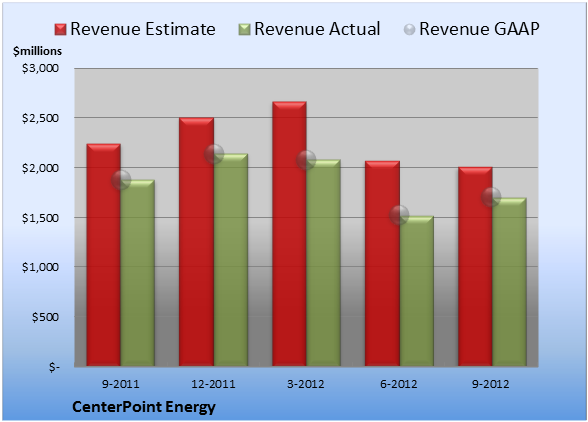Select the green actual bar for 3-2012
The width and height of the screenshot is (588, 422).
click(324, 263)
